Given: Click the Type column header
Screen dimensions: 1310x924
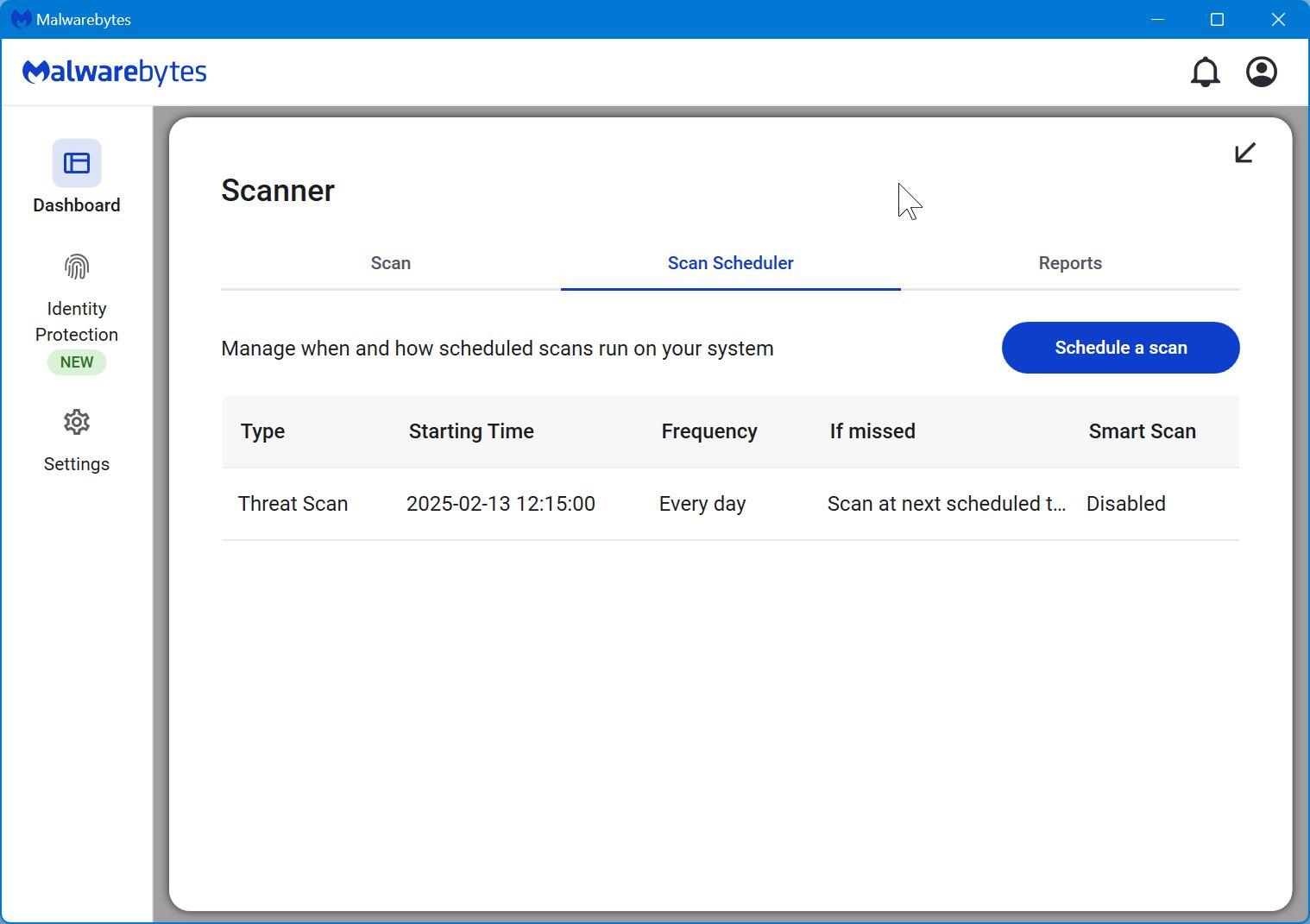Looking at the screenshot, I should pyautogui.click(x=262, y=431).
